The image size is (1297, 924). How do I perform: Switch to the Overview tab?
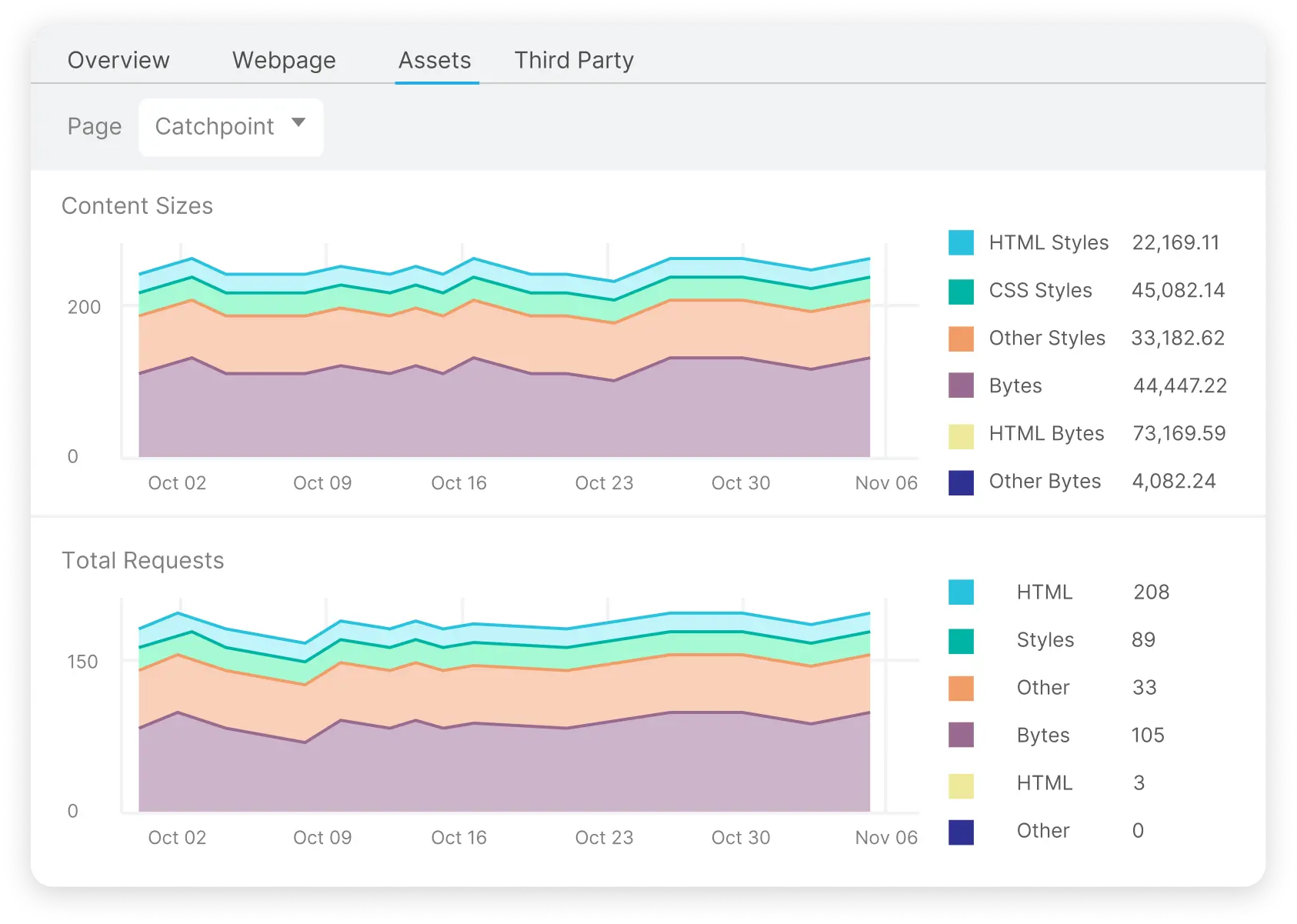pos(119,60)
